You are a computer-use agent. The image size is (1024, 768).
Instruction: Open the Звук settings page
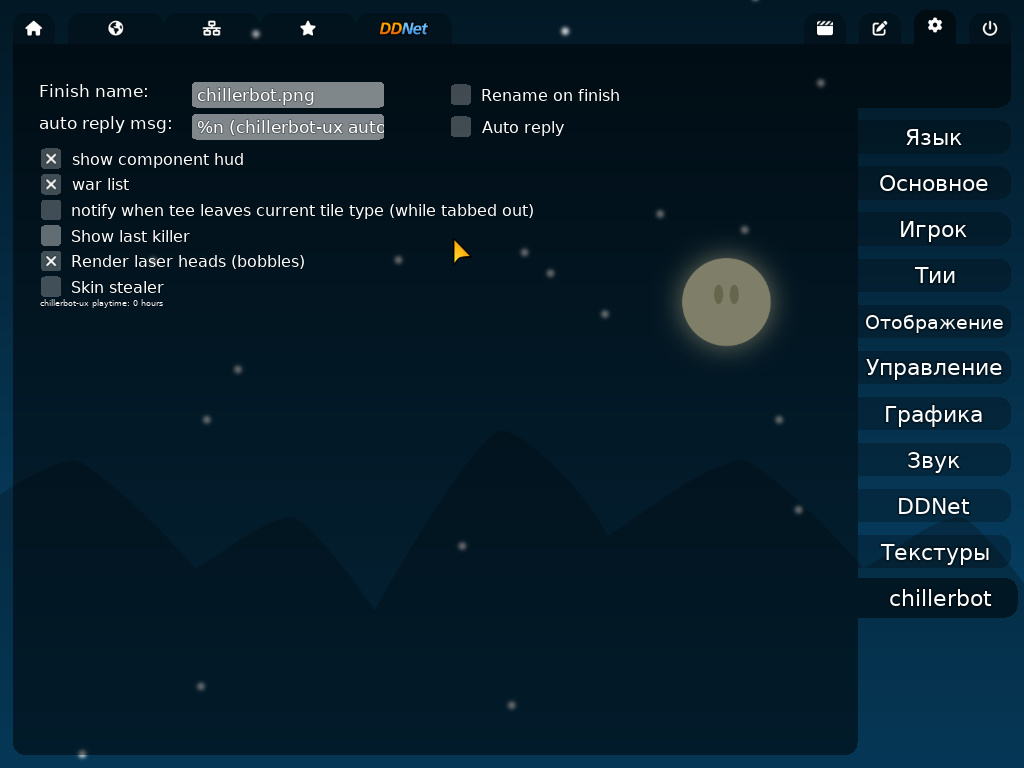(x=934, y=460)
